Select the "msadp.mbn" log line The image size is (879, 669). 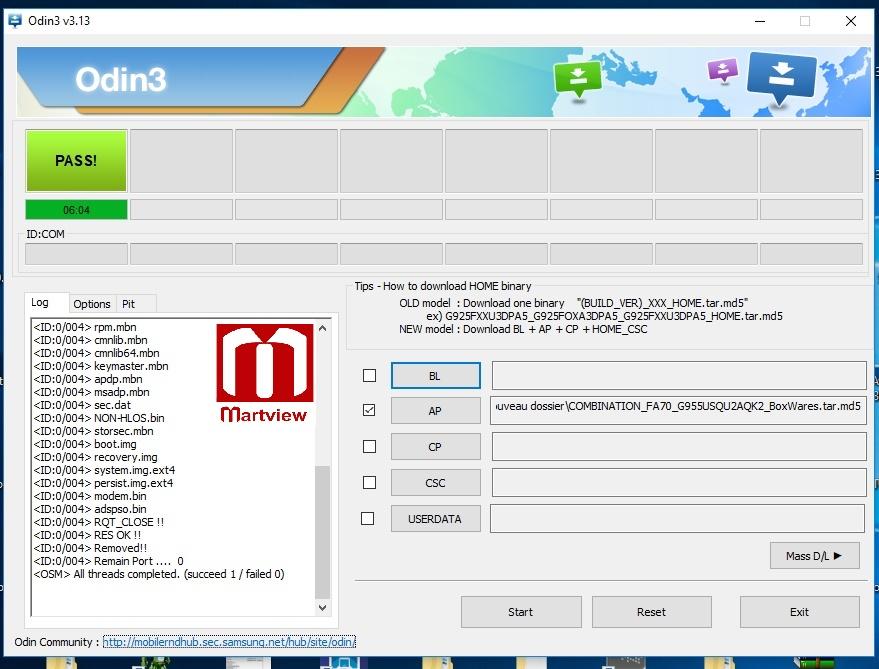click(x=91, y=391)
